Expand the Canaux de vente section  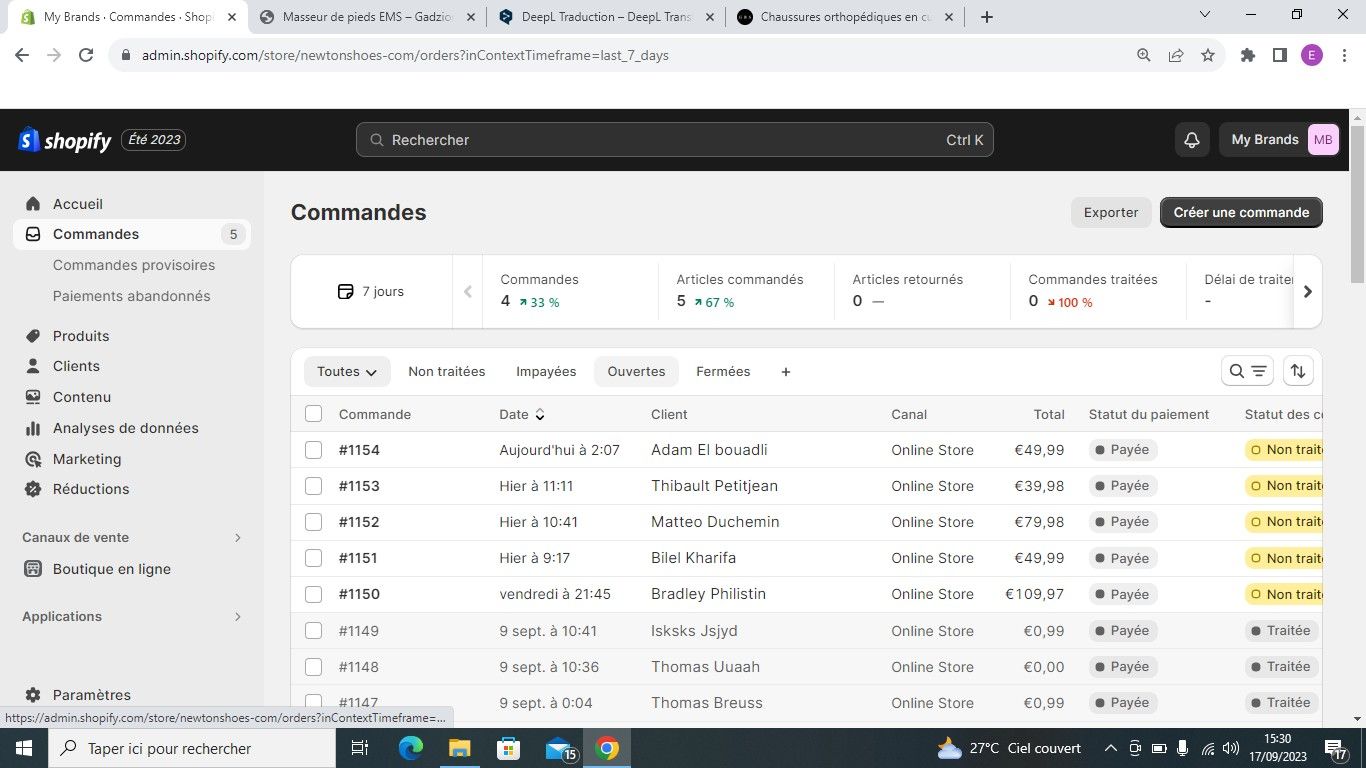(x=237, y=538)
